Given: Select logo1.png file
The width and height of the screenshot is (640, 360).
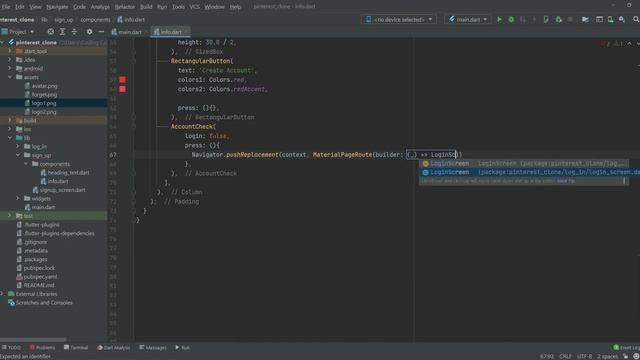Looking at the screenshot, I should [x=44, y=103].
